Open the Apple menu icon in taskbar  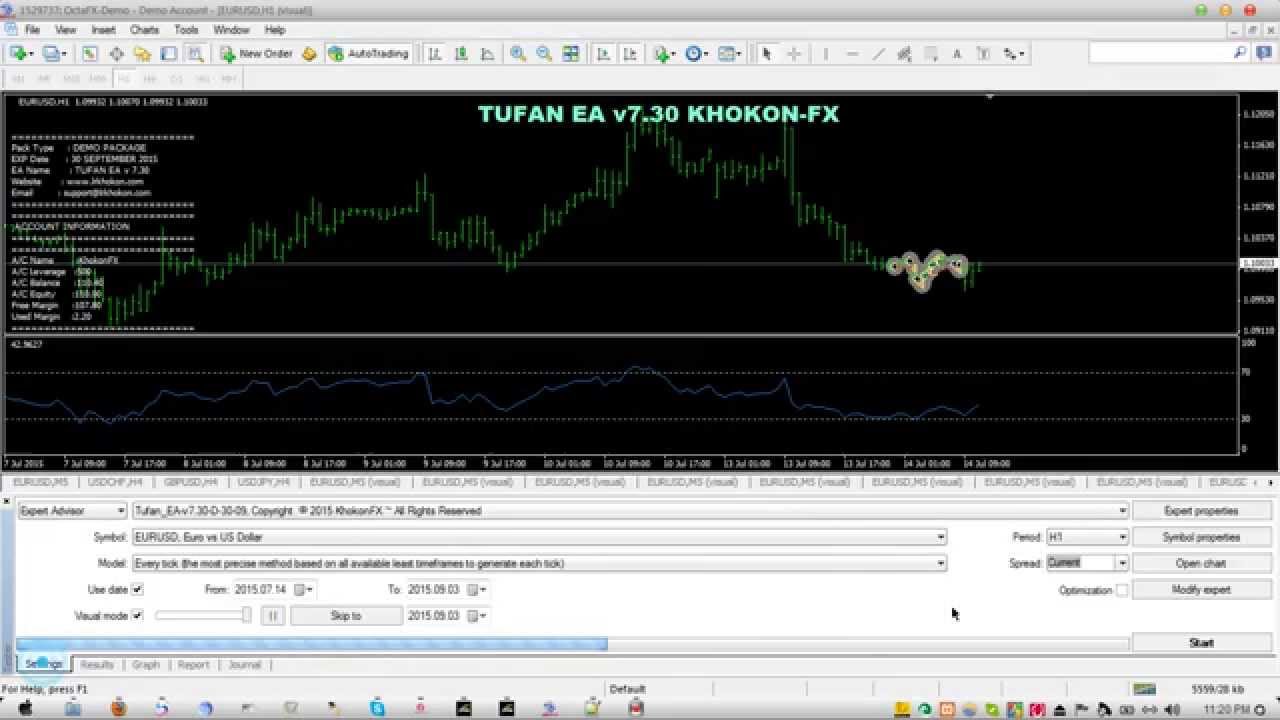[27, 709]
